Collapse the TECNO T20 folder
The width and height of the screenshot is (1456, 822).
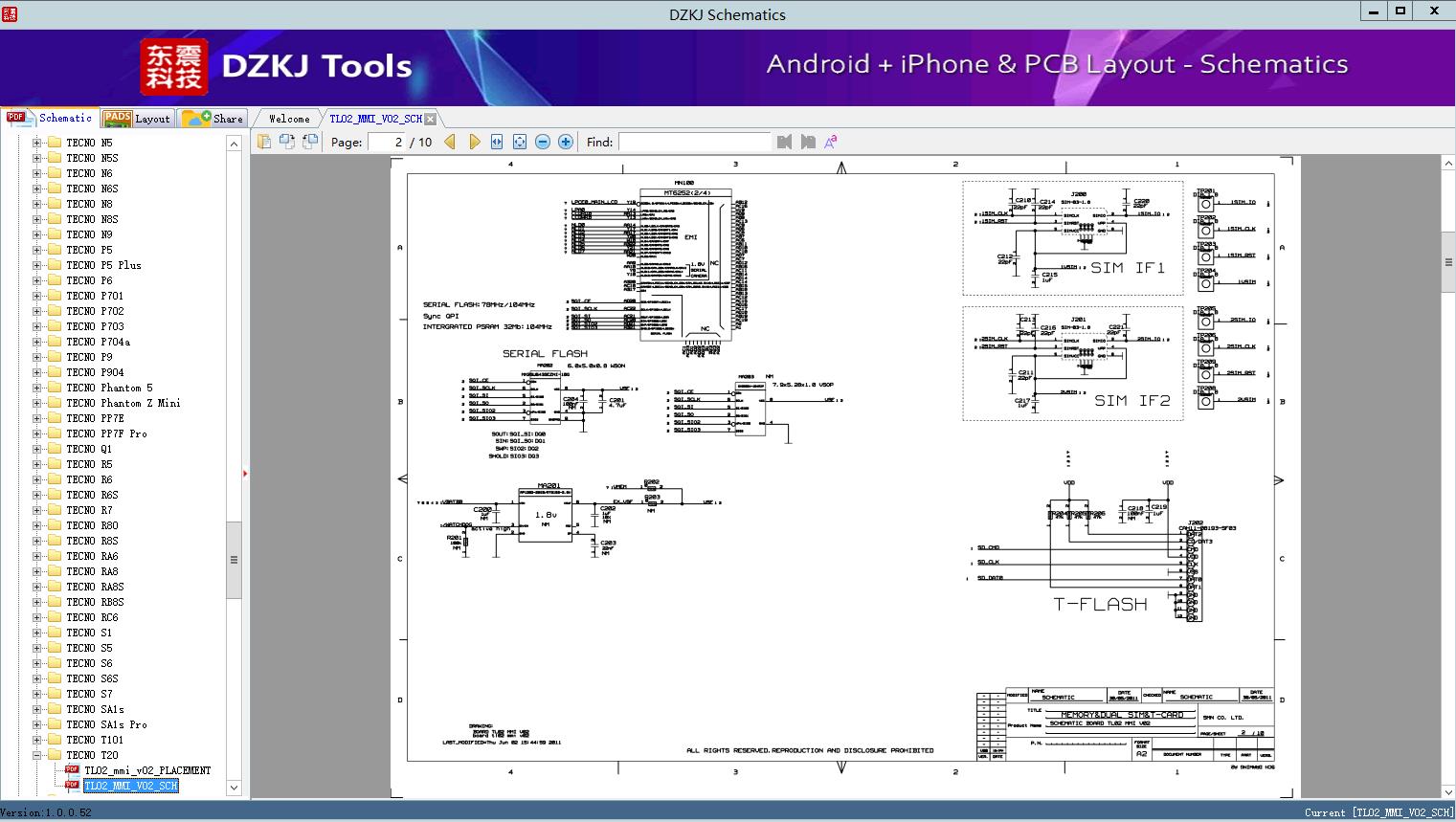tap(36, 755)
